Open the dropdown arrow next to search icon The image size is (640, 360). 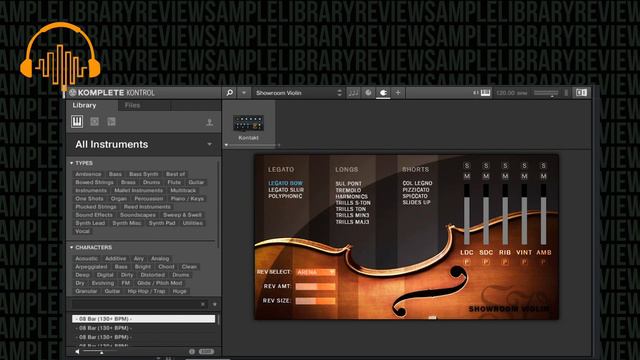[244, 93]
